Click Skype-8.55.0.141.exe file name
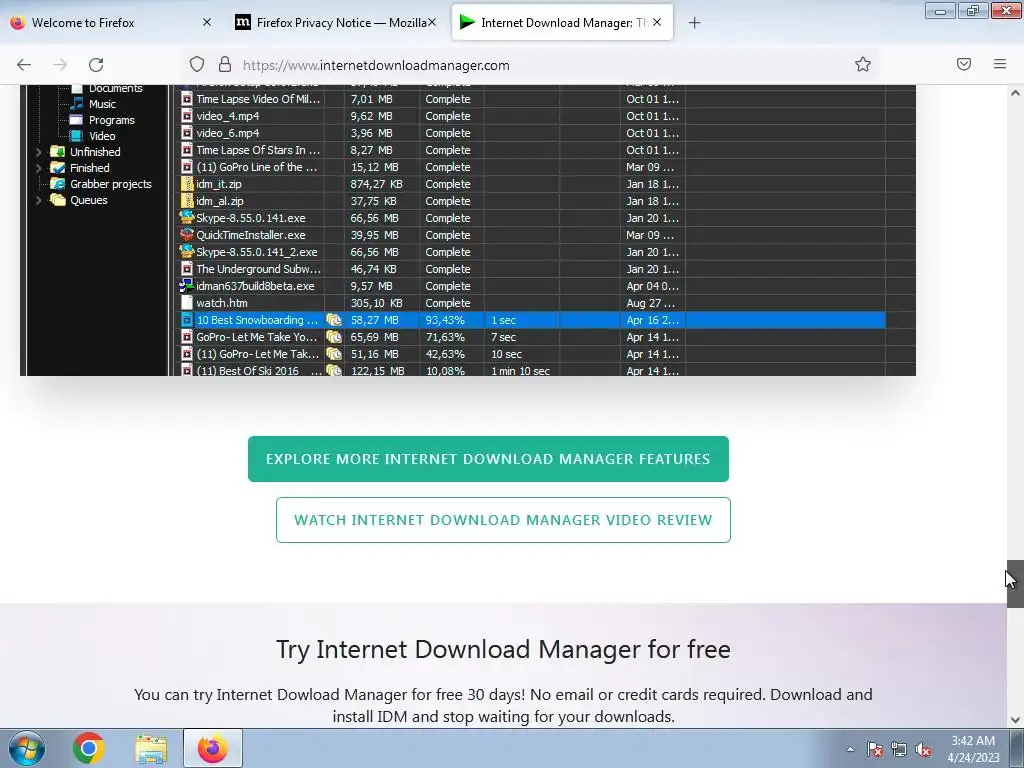The width and height of the screenshot is (1024, 768). click(x=251, y=218)
